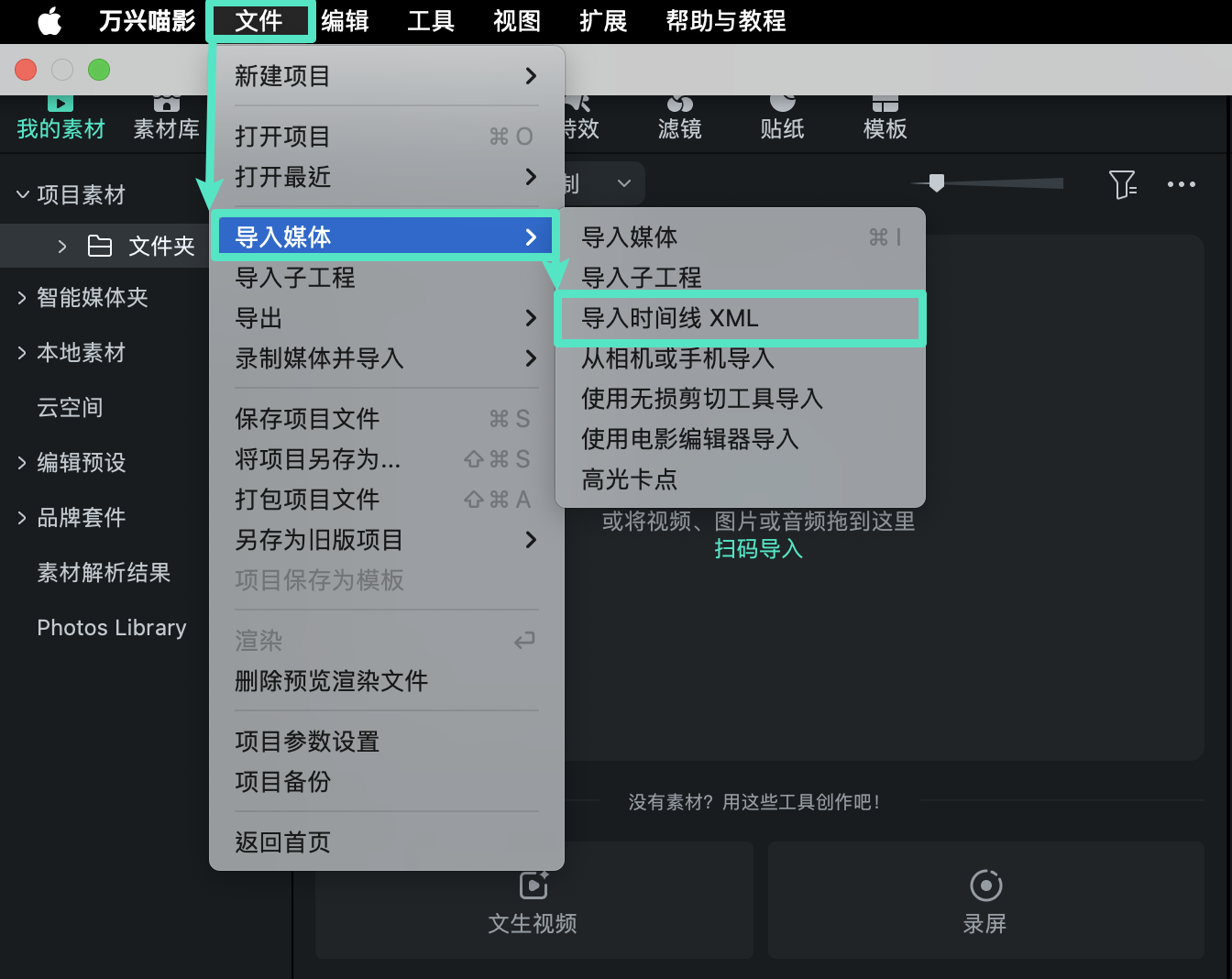The image size is (1232, 979).
Task: Select 高光卡点 submenu item
Action: coord(741,479)
